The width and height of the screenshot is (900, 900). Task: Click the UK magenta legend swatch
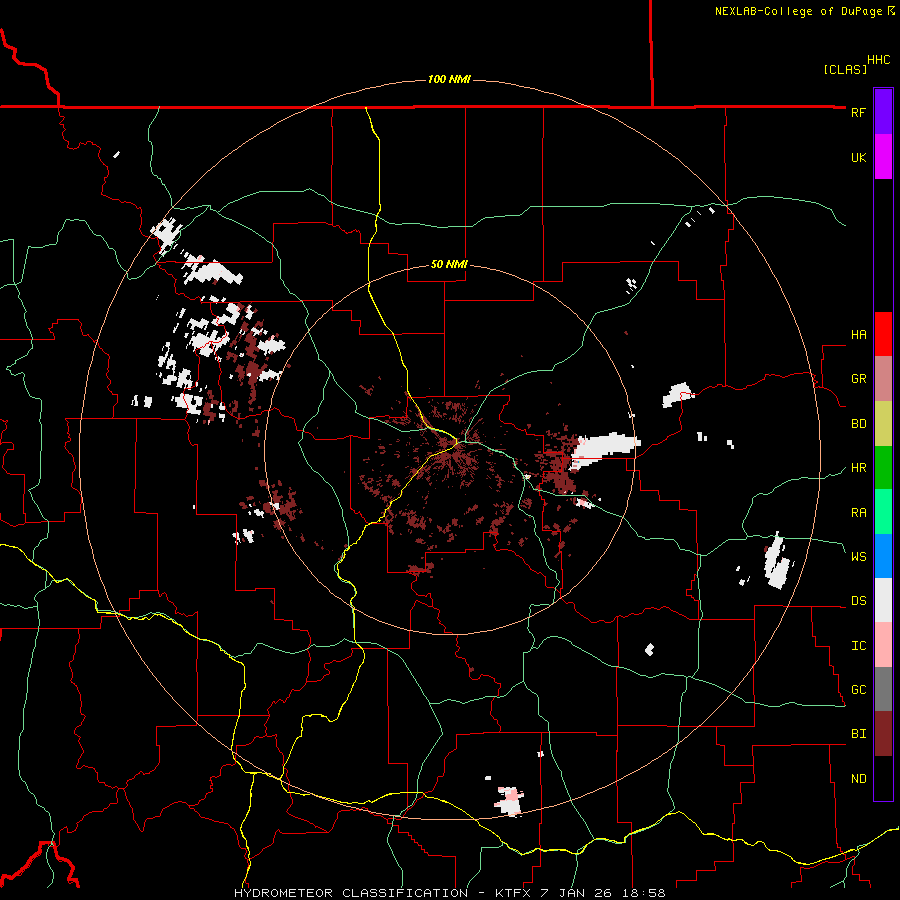click(883, 157)
